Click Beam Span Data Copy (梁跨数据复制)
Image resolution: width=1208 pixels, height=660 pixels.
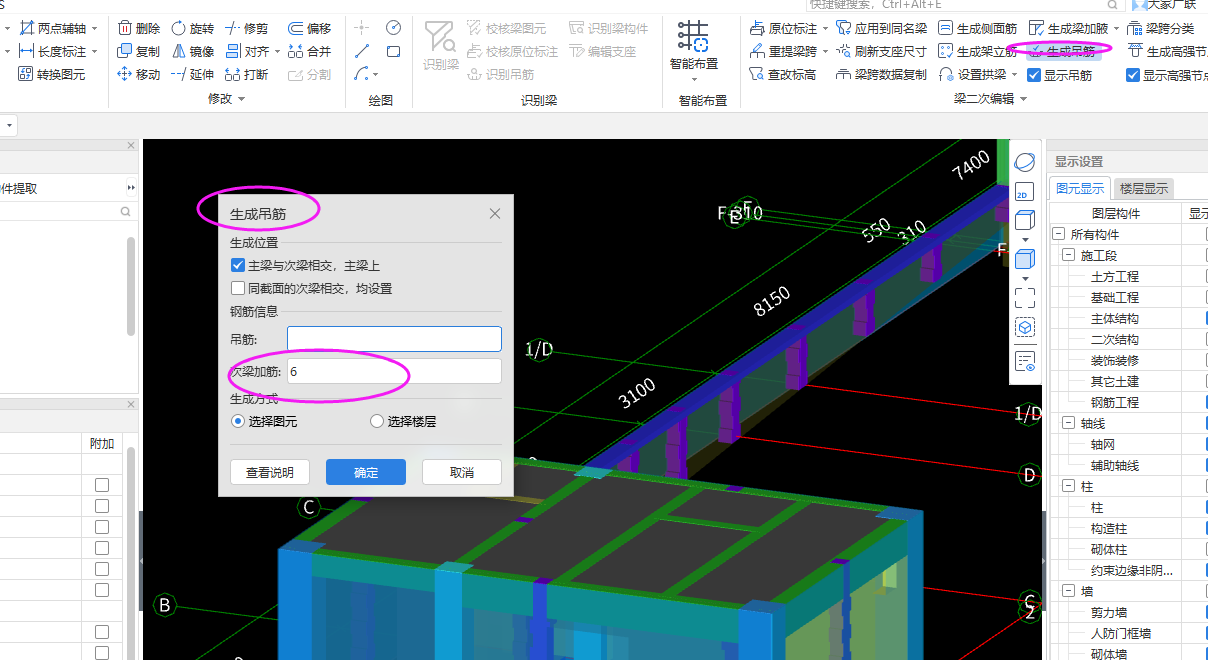tap(881, 74)
